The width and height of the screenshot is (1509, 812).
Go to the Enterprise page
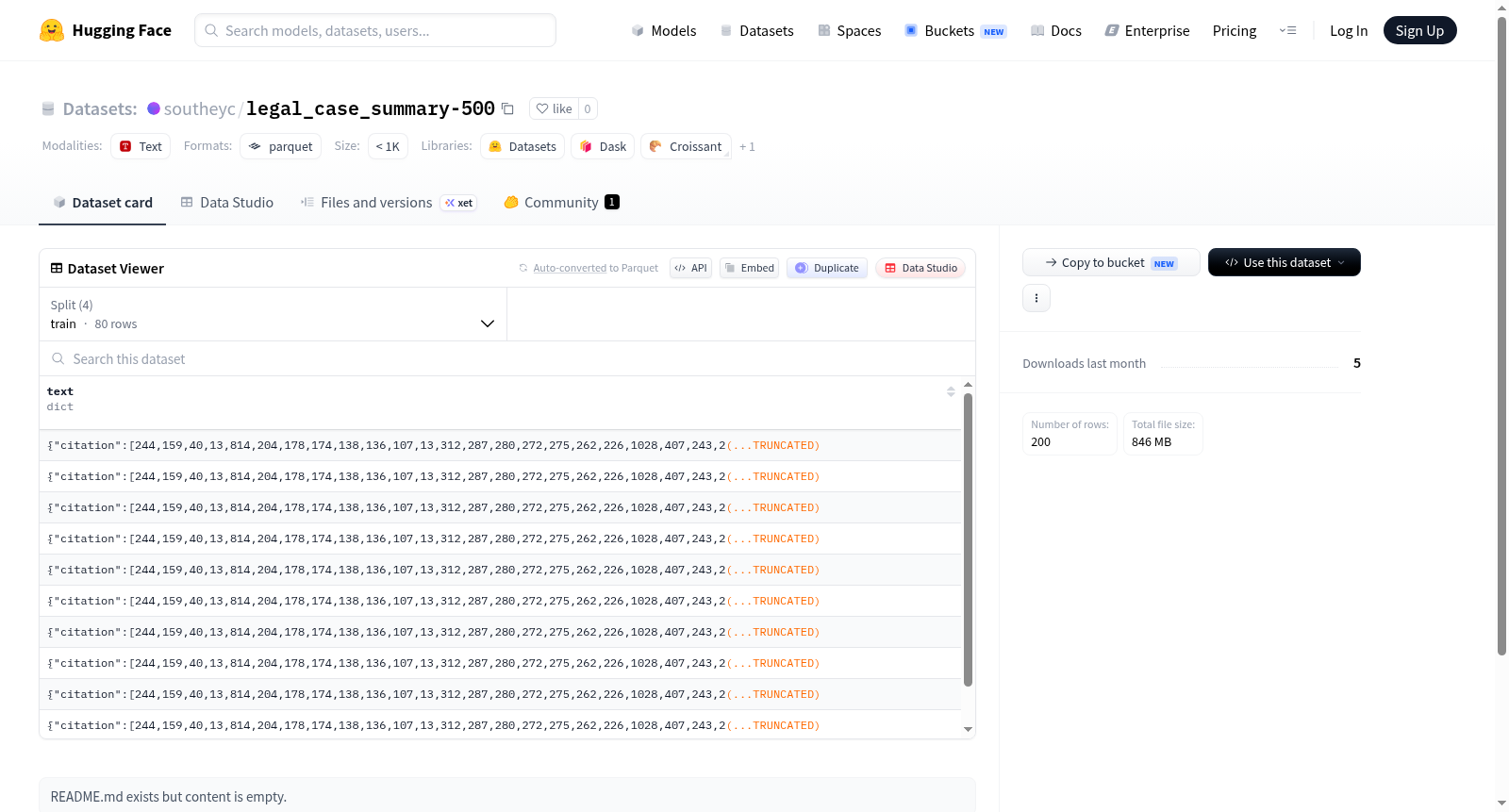click(x=1148, y=30)
